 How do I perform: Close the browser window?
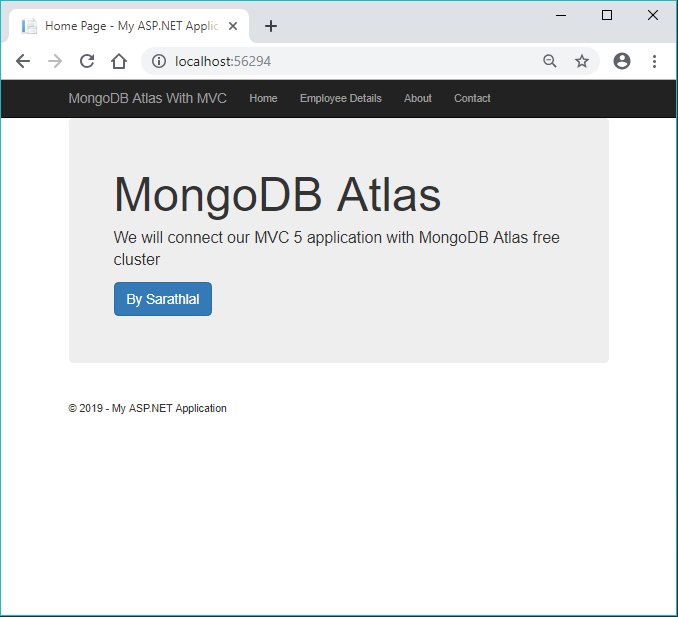[x=652, y=16]
